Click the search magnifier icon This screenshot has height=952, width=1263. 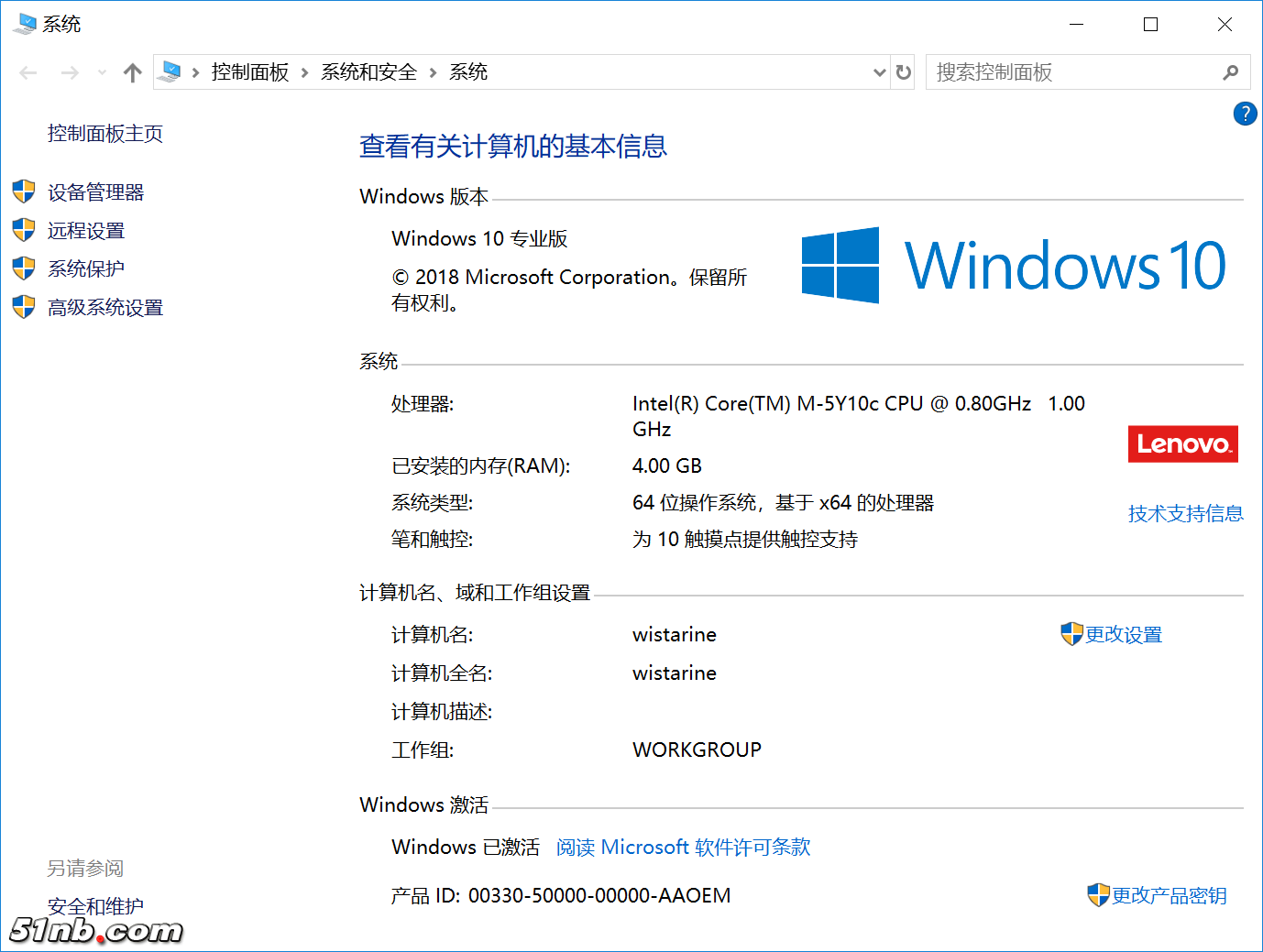[x=1230, y=72]
